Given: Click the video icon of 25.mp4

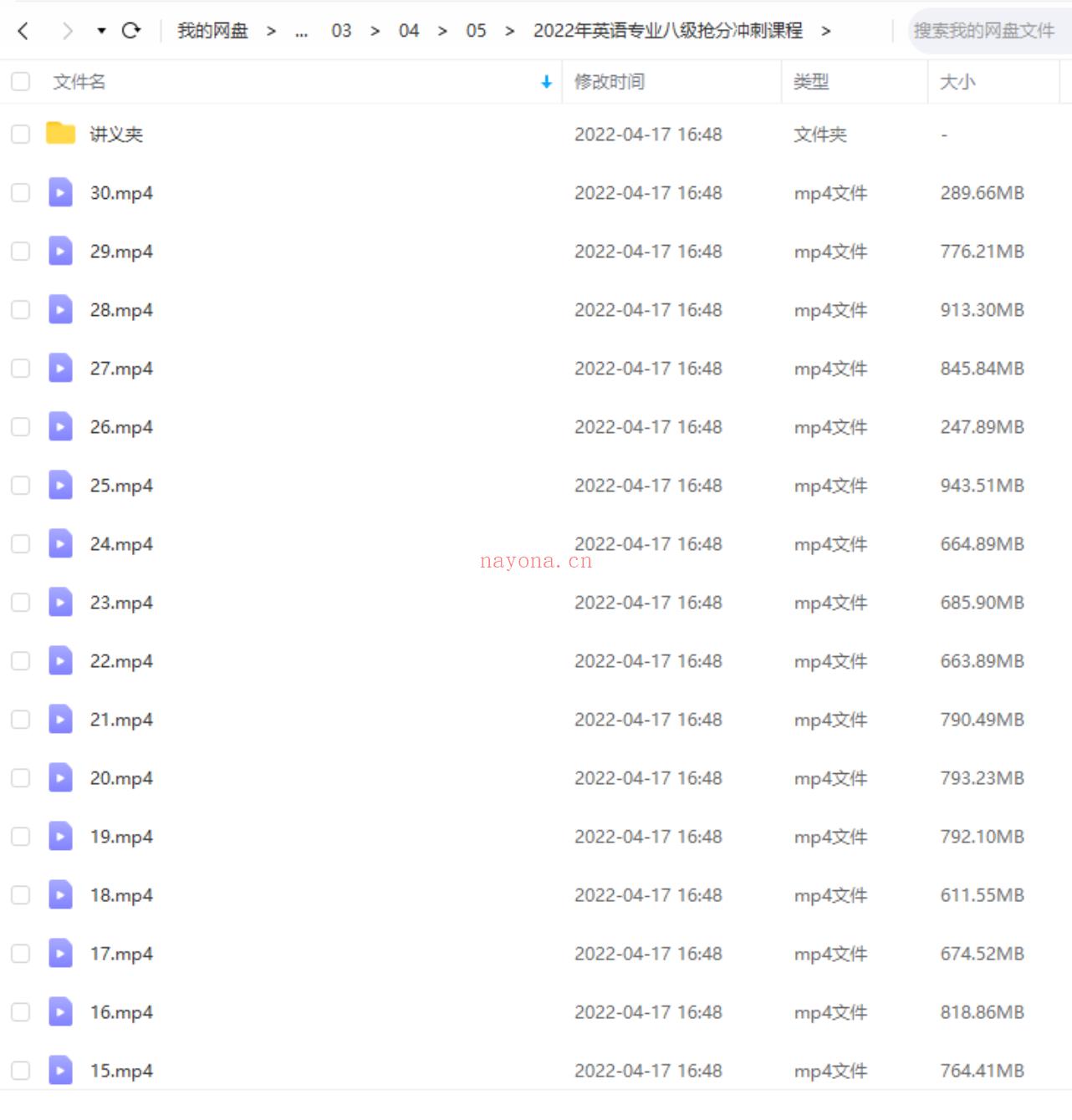Looking at the screenshot, I should click(60, 485).
